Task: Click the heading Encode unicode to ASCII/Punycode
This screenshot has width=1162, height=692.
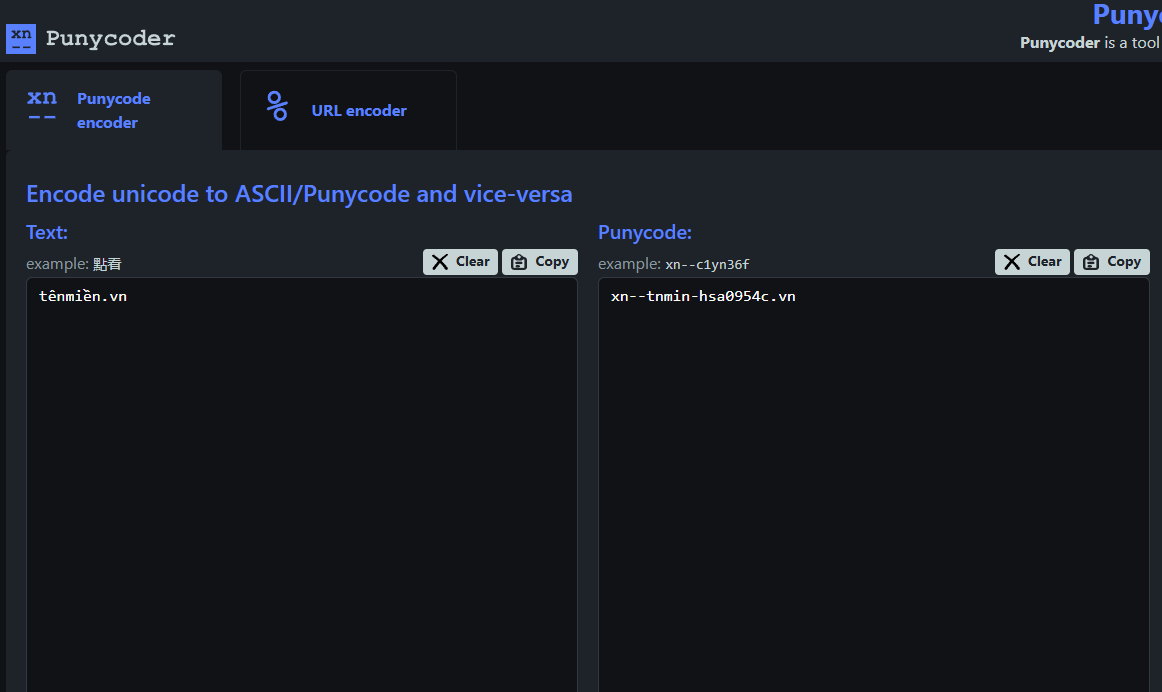Action: (299, 194)
